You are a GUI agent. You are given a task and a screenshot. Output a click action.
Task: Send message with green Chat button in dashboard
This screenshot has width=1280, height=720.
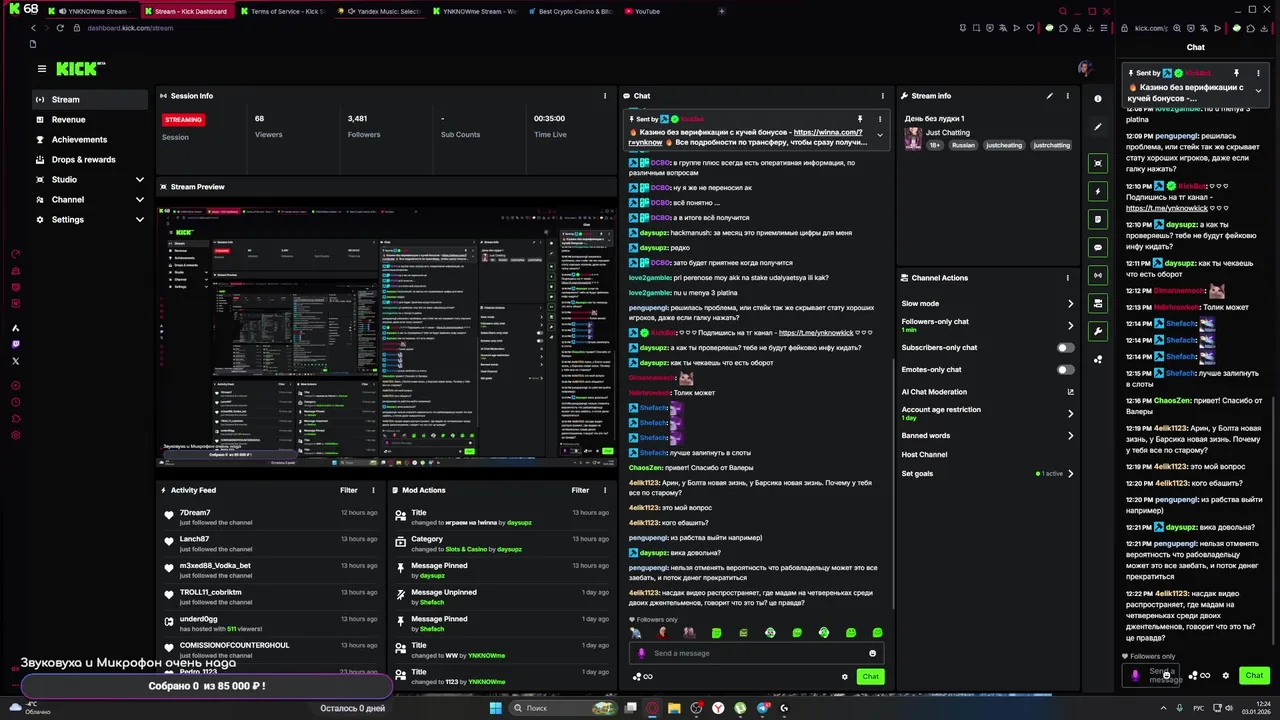[x=870, y=677]
